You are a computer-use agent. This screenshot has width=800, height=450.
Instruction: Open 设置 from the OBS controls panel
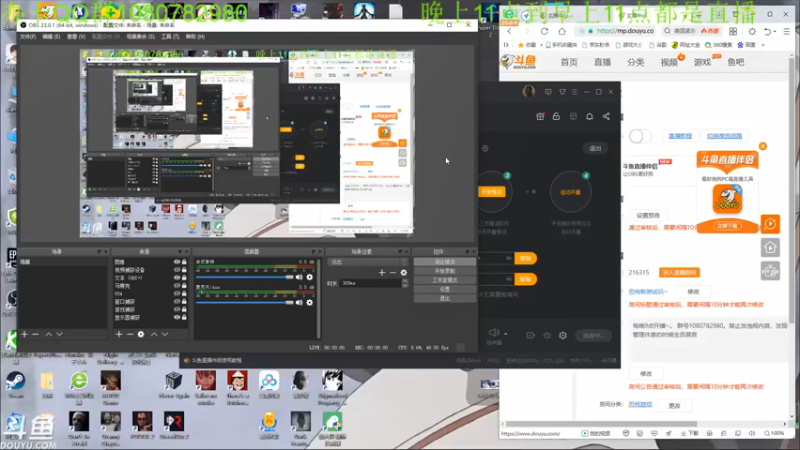click(x=444, y=289)
